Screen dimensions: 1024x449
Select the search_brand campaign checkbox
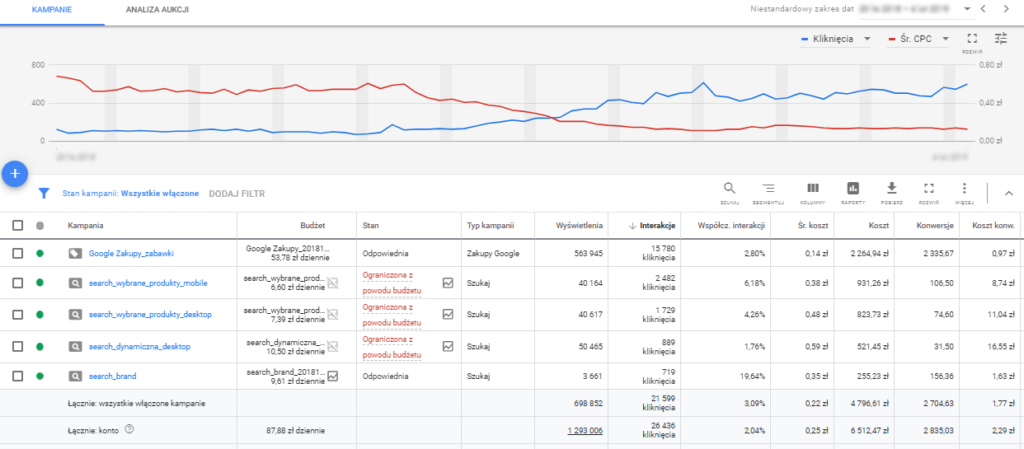pyautogui.click(x=17, y=377)
